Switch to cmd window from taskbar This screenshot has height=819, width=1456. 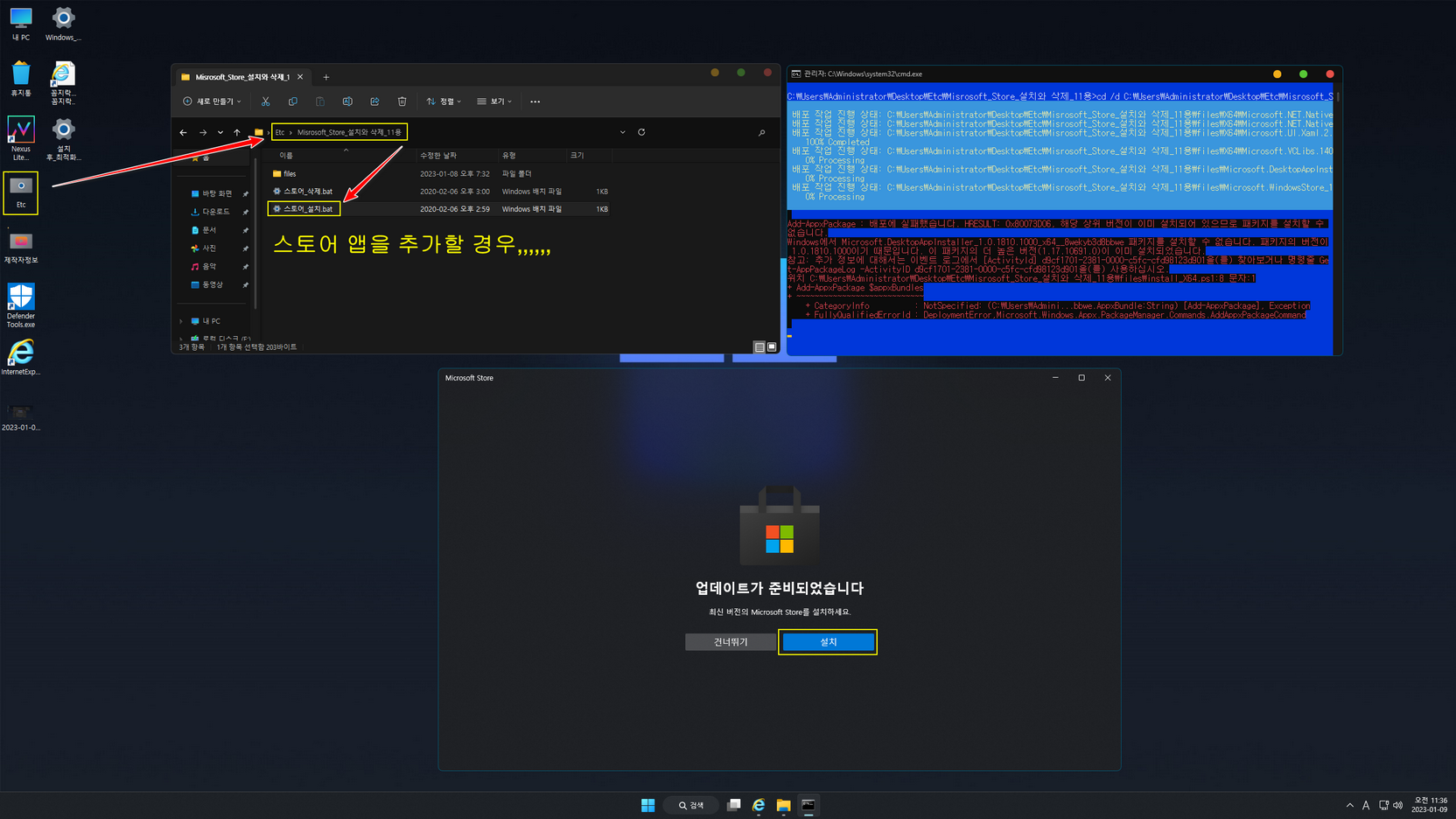point(808,805)
